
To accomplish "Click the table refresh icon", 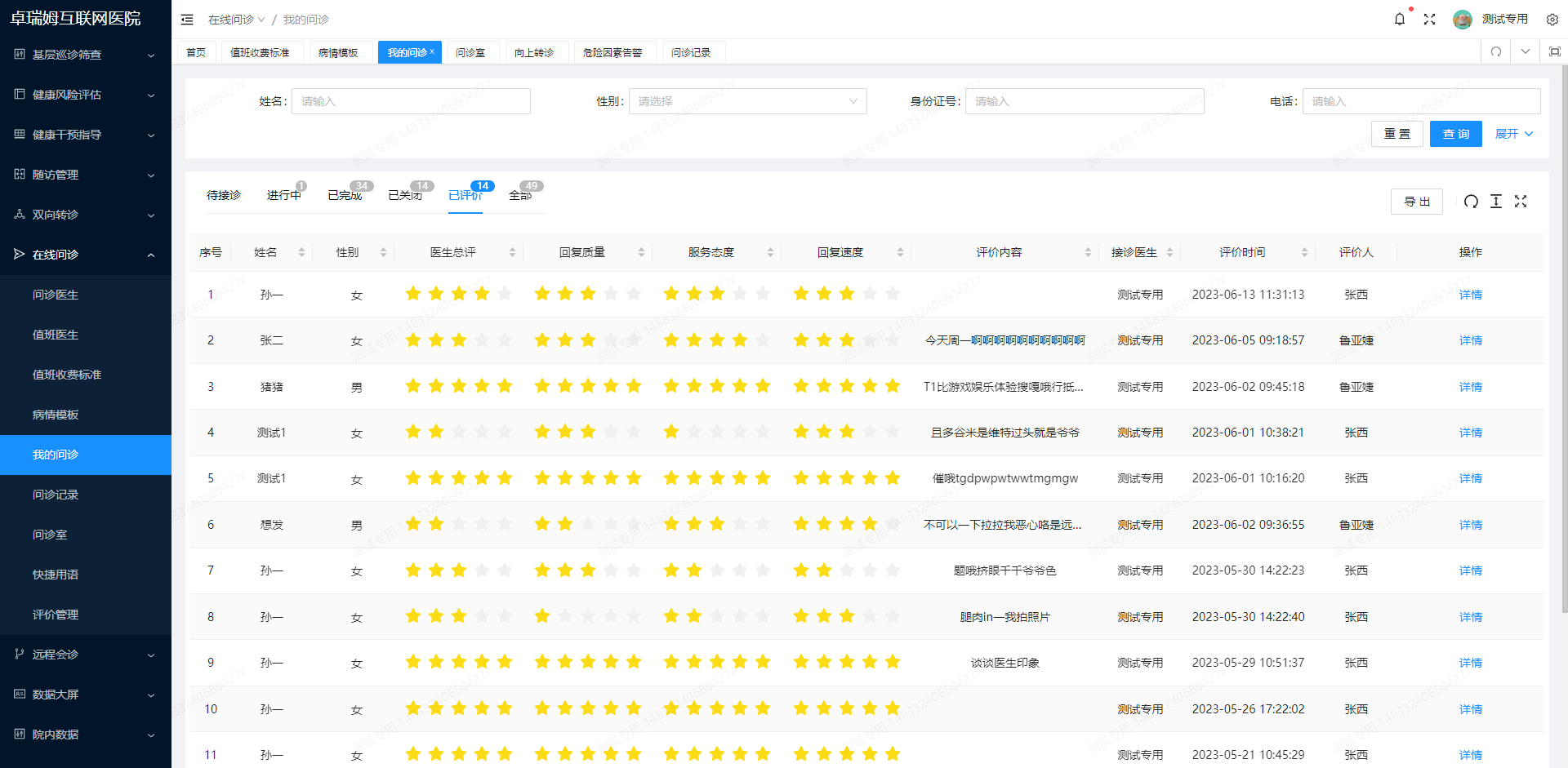I will pos(1471,202).
